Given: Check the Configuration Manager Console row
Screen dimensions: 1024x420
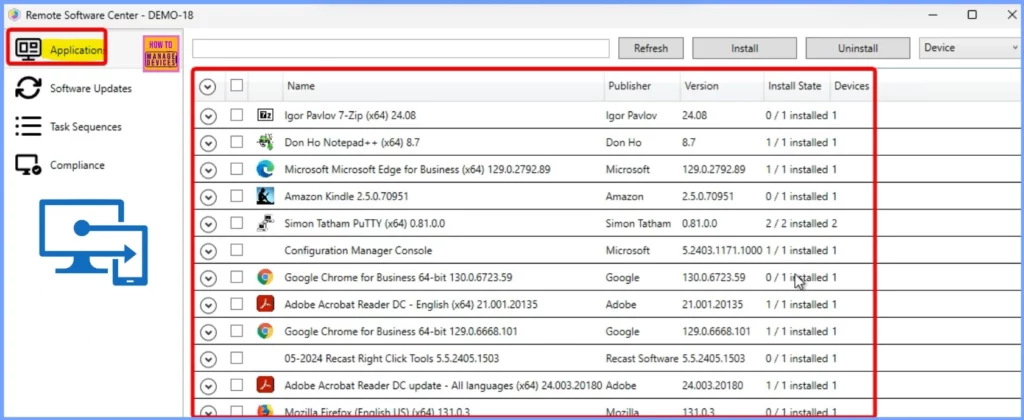Looking at the screenshot, I should click(x=236, y=250).
